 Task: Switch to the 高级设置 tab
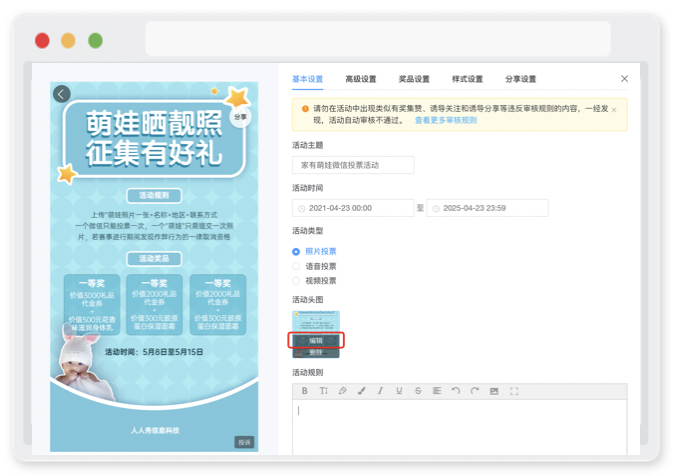tap(361, 79)
